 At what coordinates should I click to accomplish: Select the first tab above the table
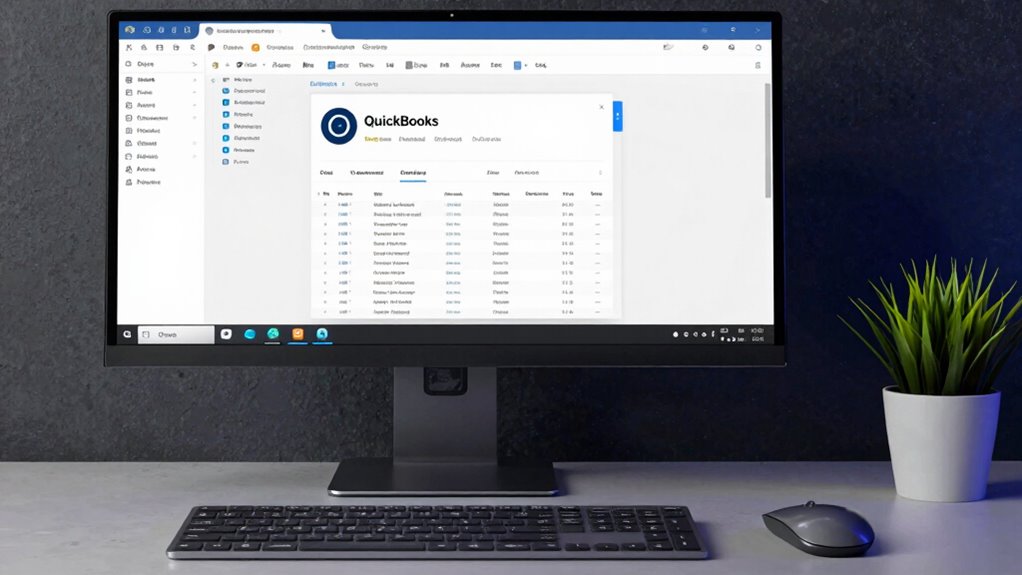(326, 173)
